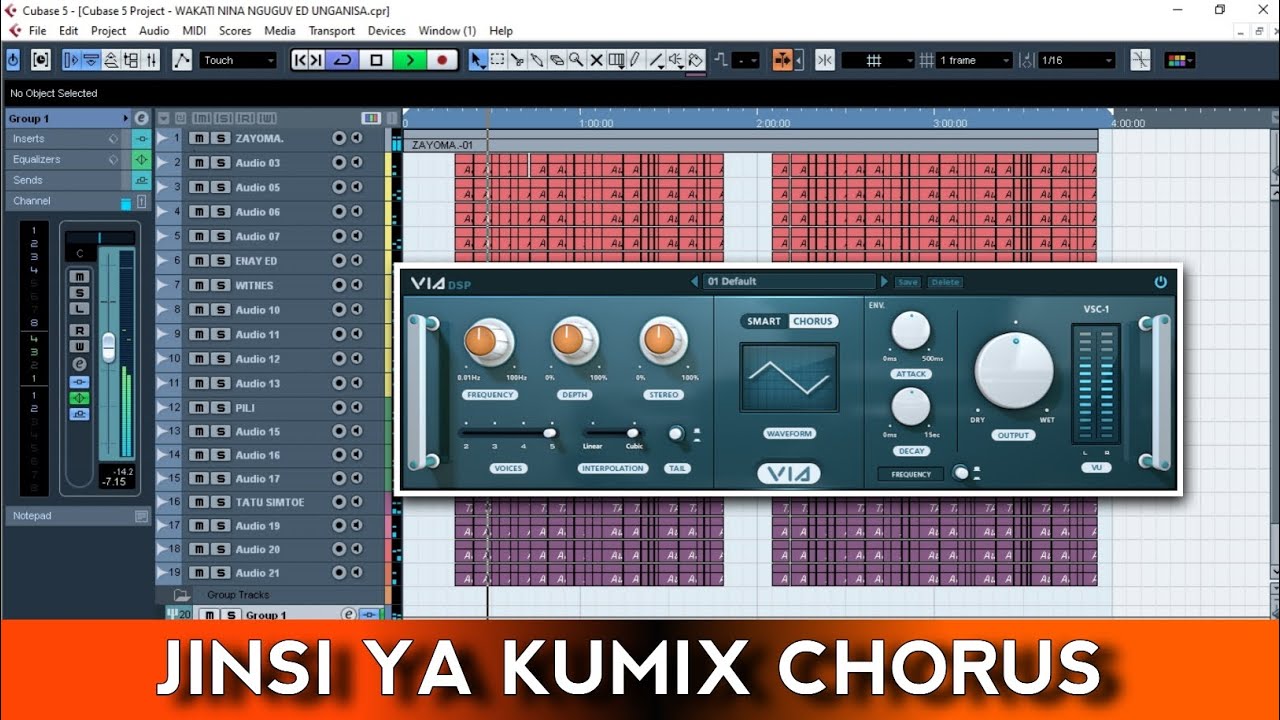
Task: Mute the TATU SIMTOE track
Action: [x=200, y=502]
